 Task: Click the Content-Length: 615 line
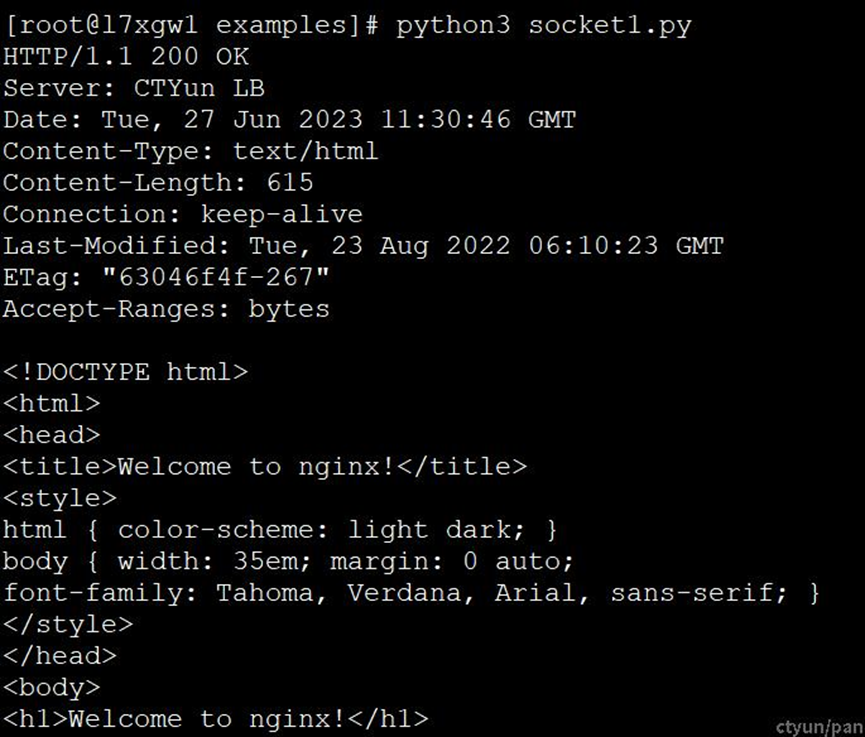click(158, 183)
